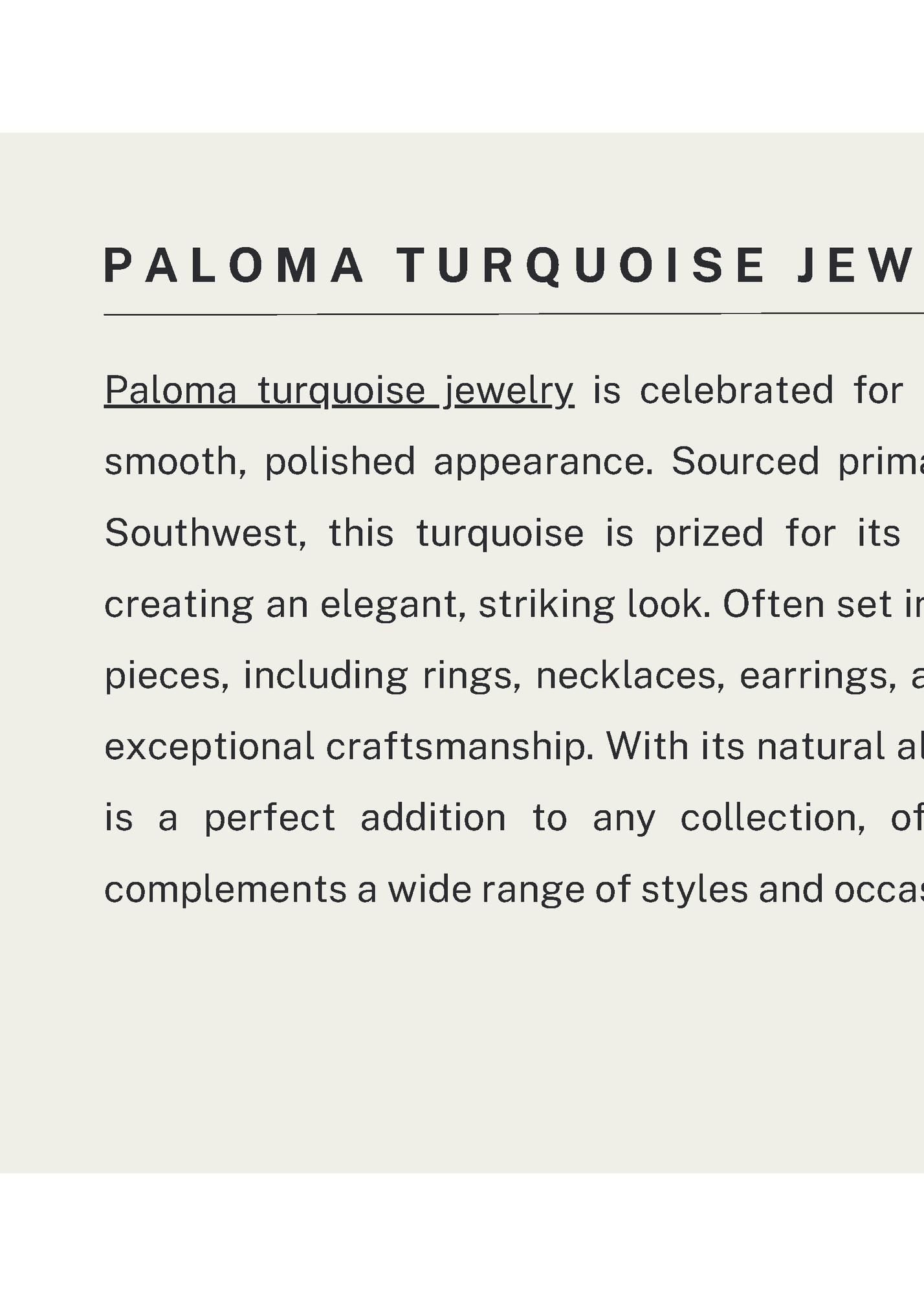Place cursor on the word "craftsmanship."

(x=459, y=747)
